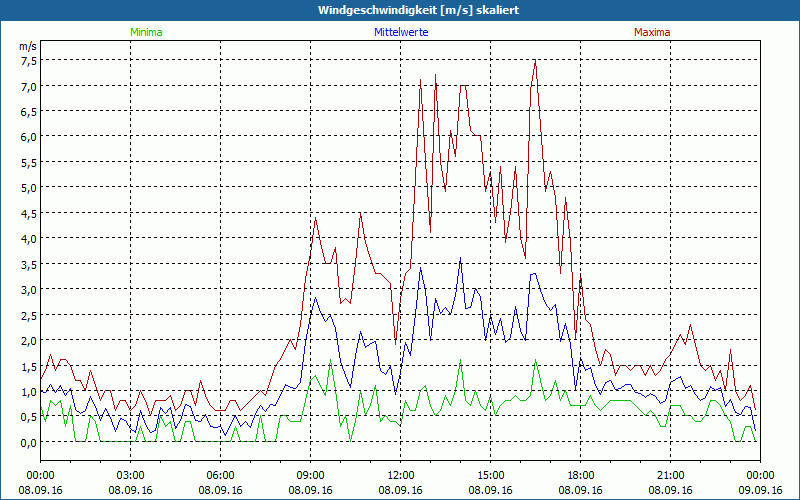Click the 4,0 y-axis label
The height and width of the screenshot is (500, 800).
click(29, 239)
